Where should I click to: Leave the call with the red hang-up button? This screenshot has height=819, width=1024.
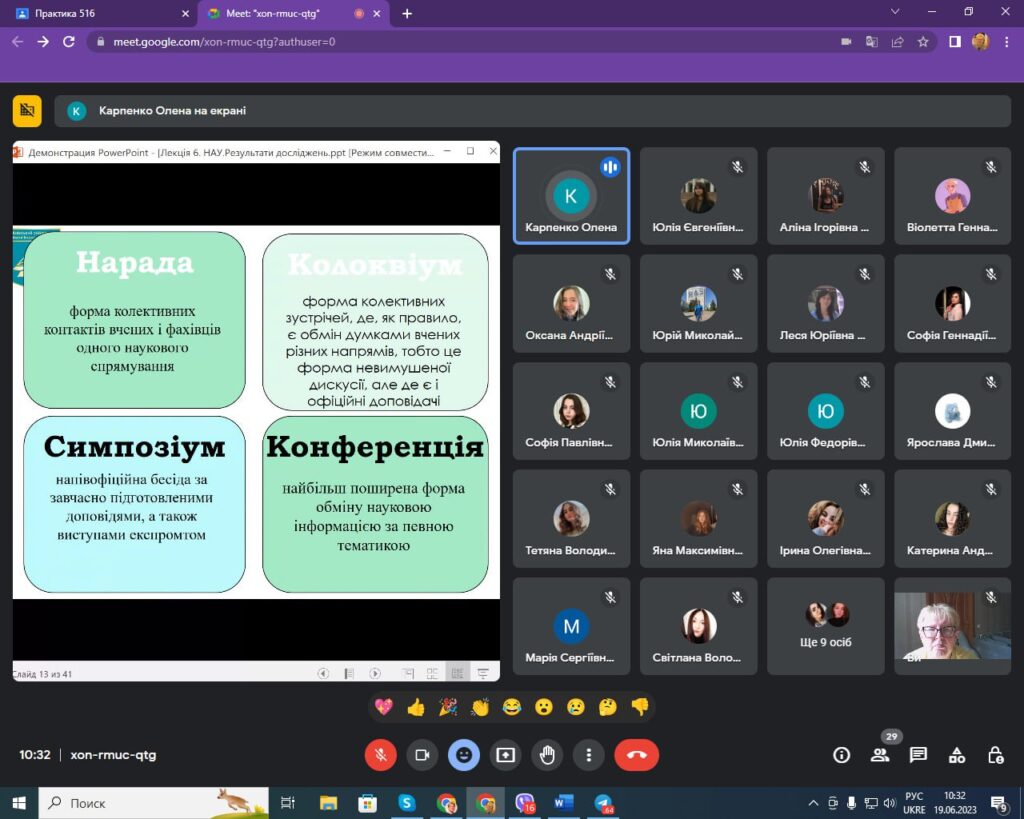point(636,755)
